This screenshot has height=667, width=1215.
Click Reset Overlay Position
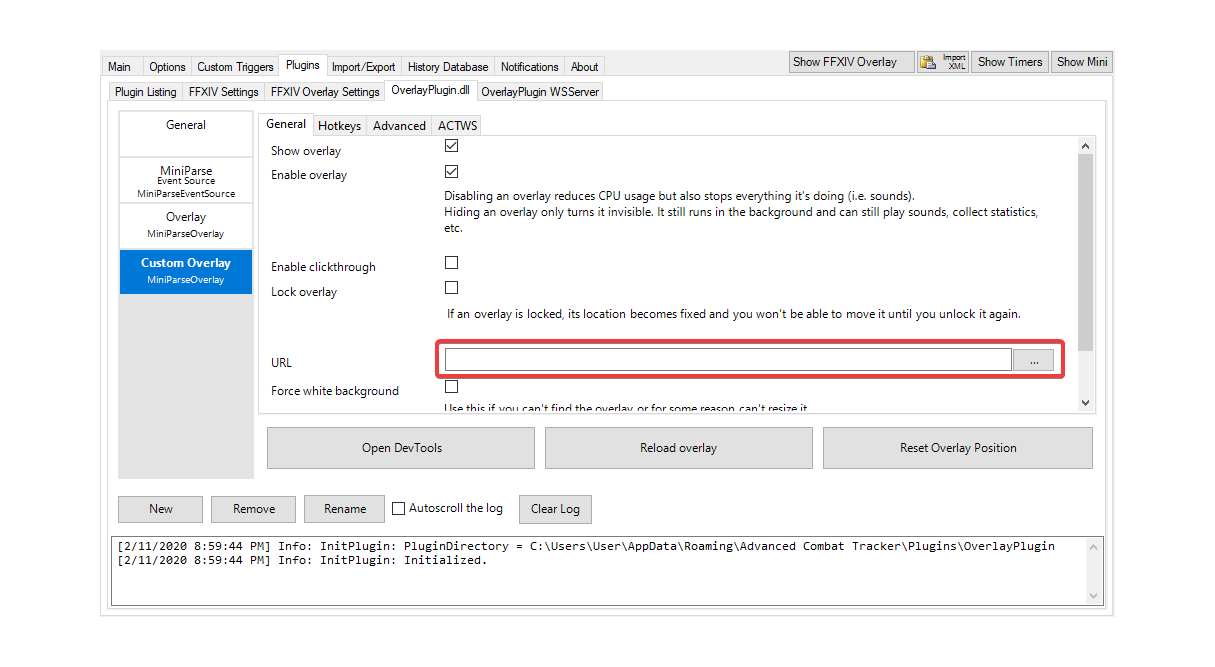[x=956, y=447]
